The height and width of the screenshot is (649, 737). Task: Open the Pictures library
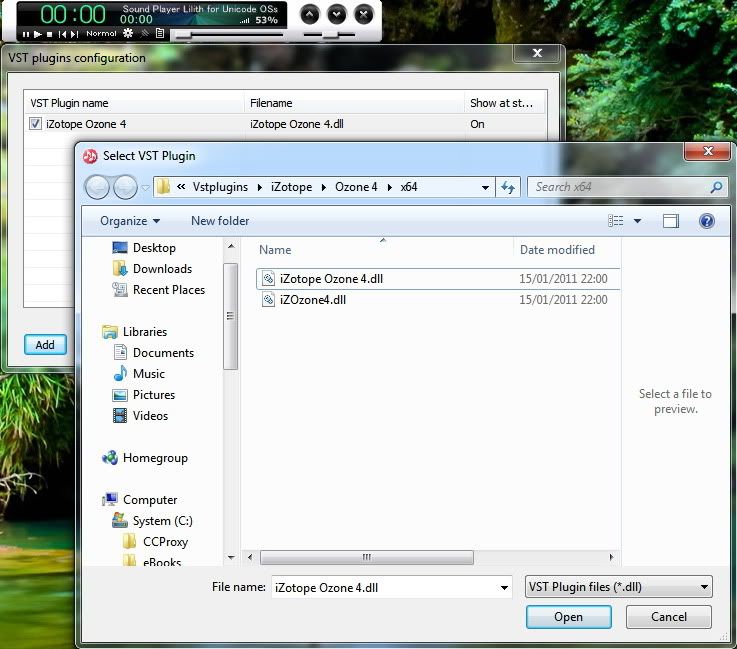tap(144, 395)
